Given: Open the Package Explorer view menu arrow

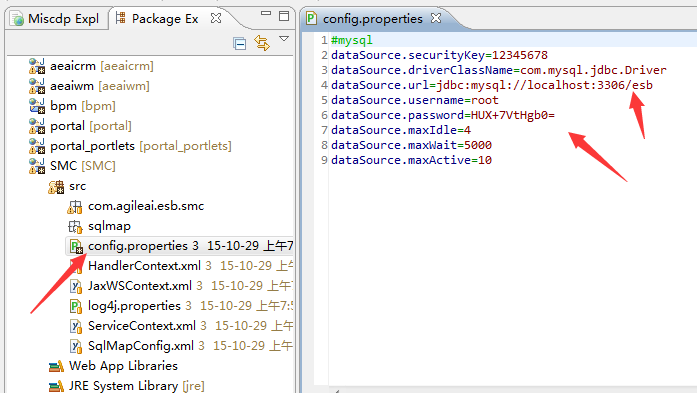Looking at the screenshot, I should (284, 39).
